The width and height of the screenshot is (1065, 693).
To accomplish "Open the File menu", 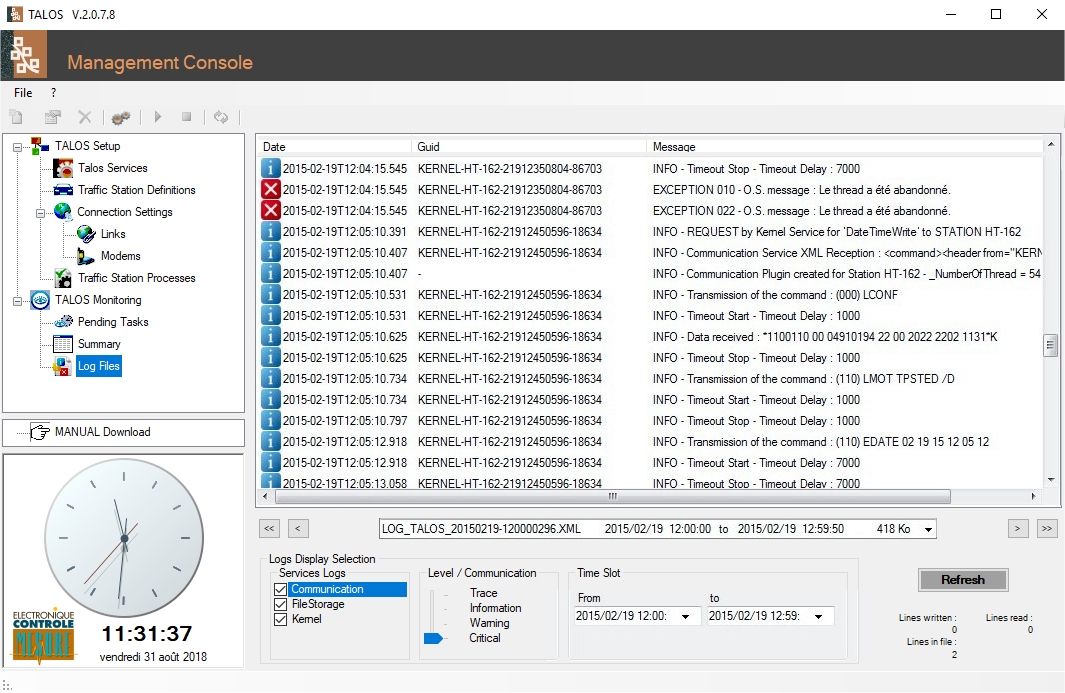I will [23, 92].
